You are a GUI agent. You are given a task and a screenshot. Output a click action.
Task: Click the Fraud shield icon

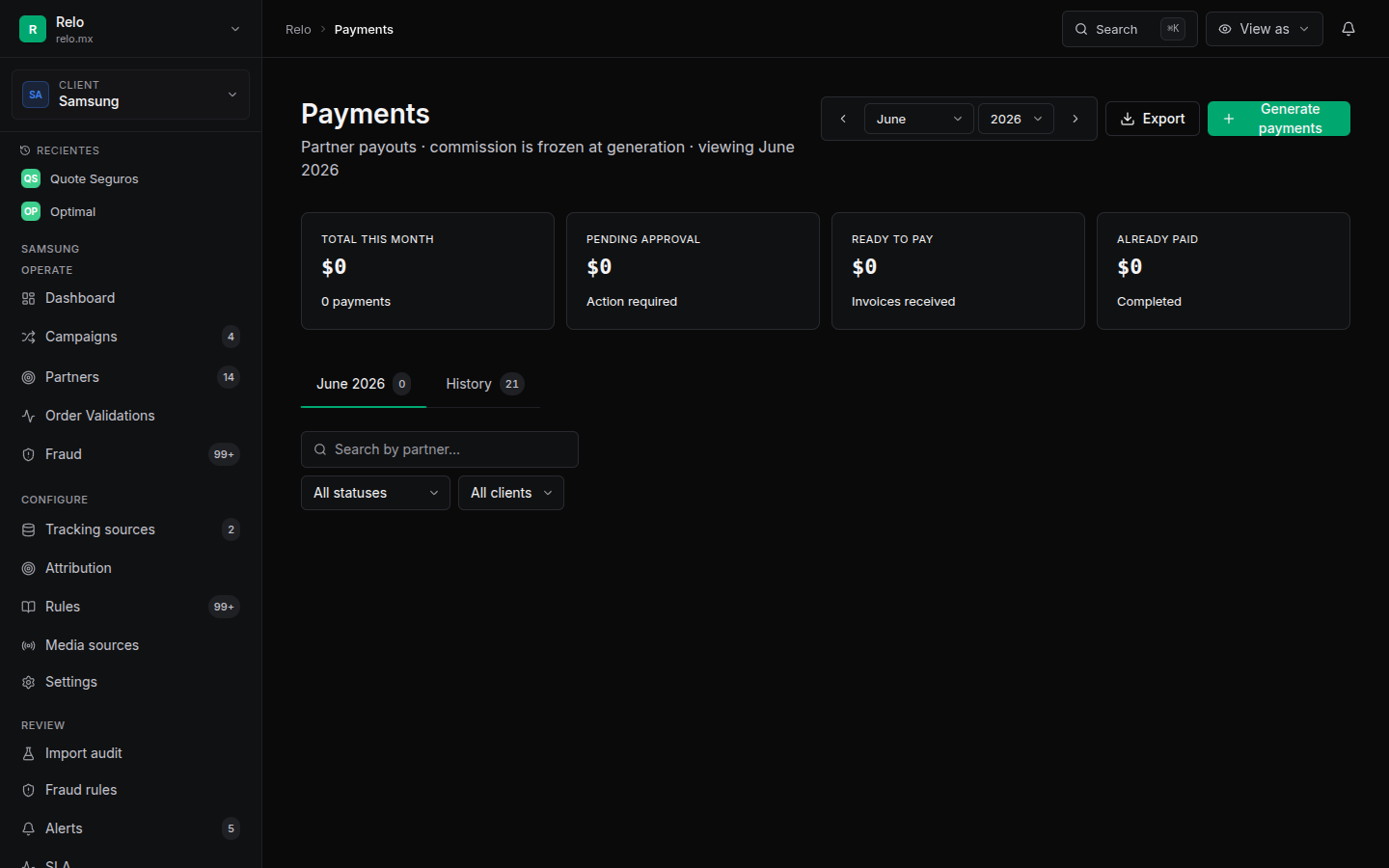[28, 454]
